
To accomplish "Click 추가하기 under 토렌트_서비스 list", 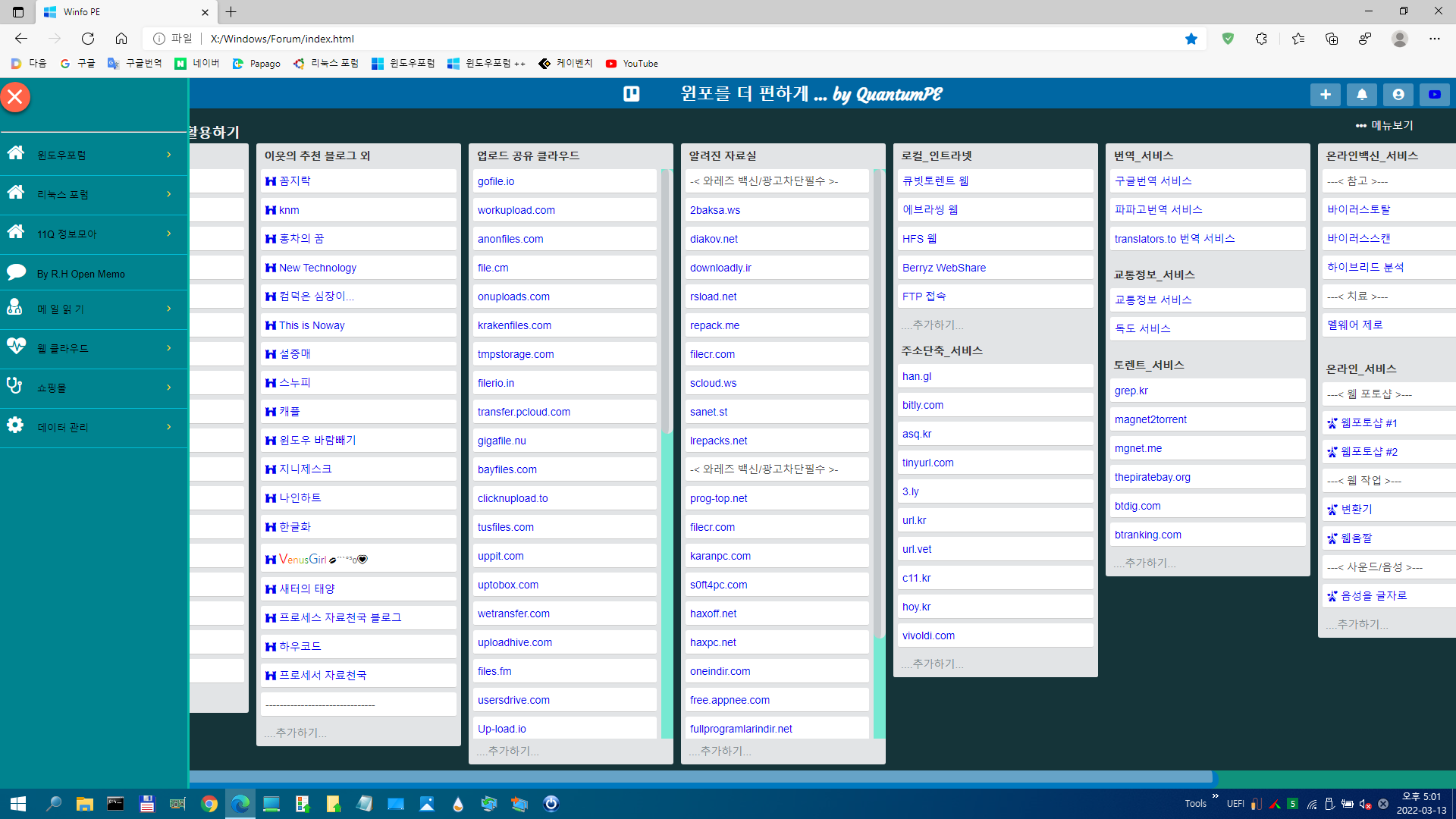I will [1145, 563].
